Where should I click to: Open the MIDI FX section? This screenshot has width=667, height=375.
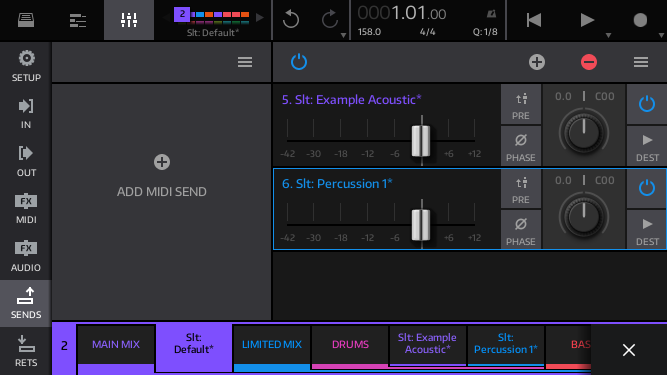(x=26, y=208)
